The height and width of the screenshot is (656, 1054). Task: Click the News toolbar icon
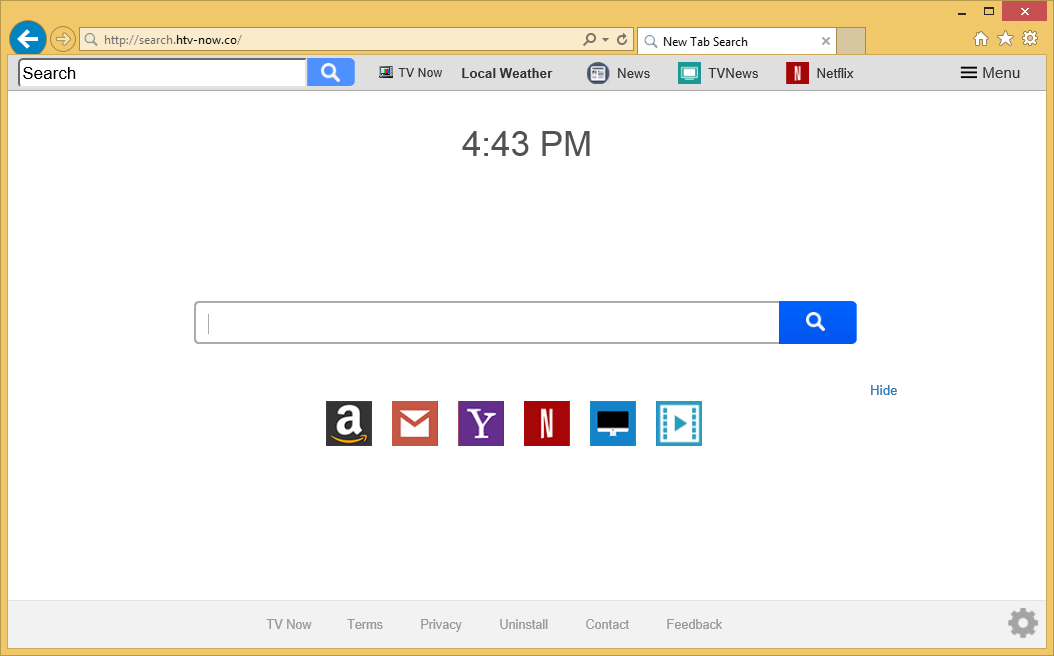point(598,73)
